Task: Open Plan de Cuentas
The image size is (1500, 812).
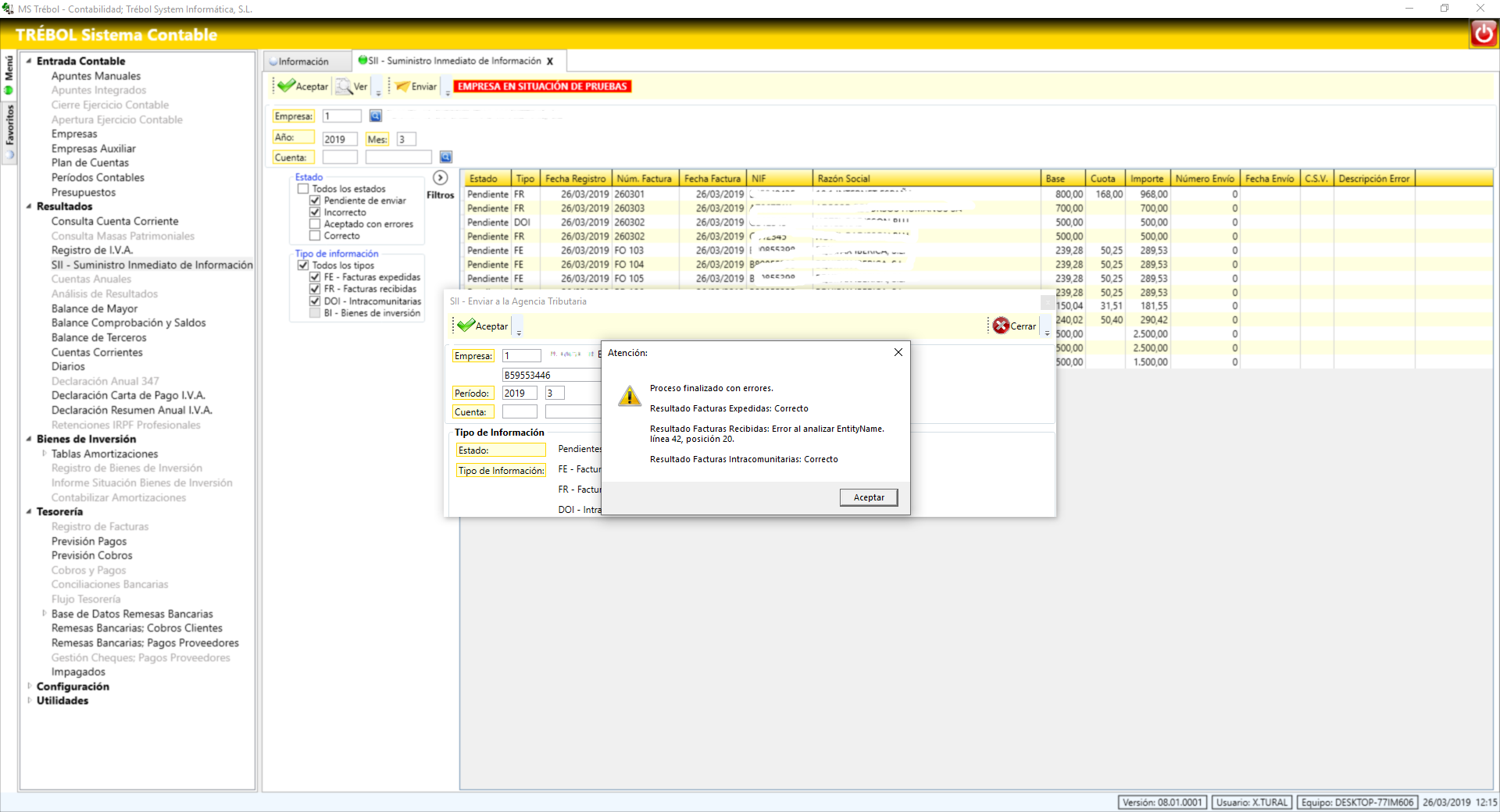Action: 90,162
